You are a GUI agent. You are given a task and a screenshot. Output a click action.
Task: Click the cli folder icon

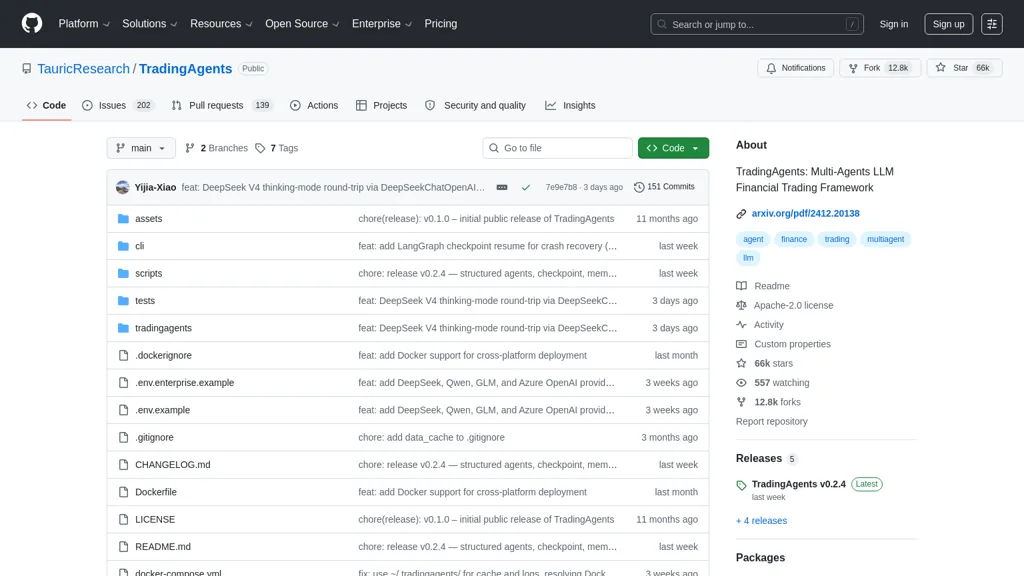[123, 246]
